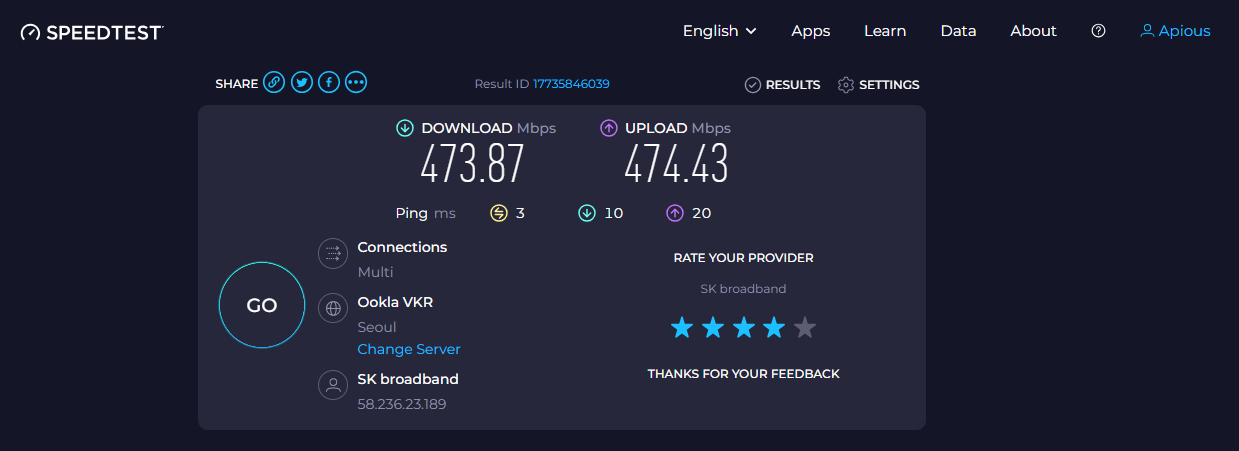
Task: Open result ID 17735846039 link
Action: point(571,84)
